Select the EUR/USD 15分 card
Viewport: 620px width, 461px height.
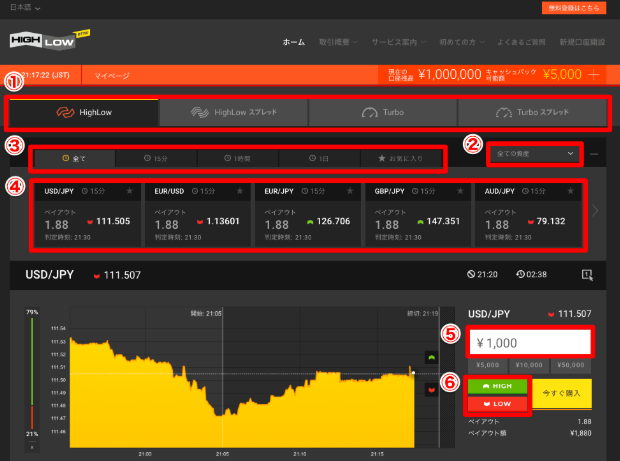198,215
